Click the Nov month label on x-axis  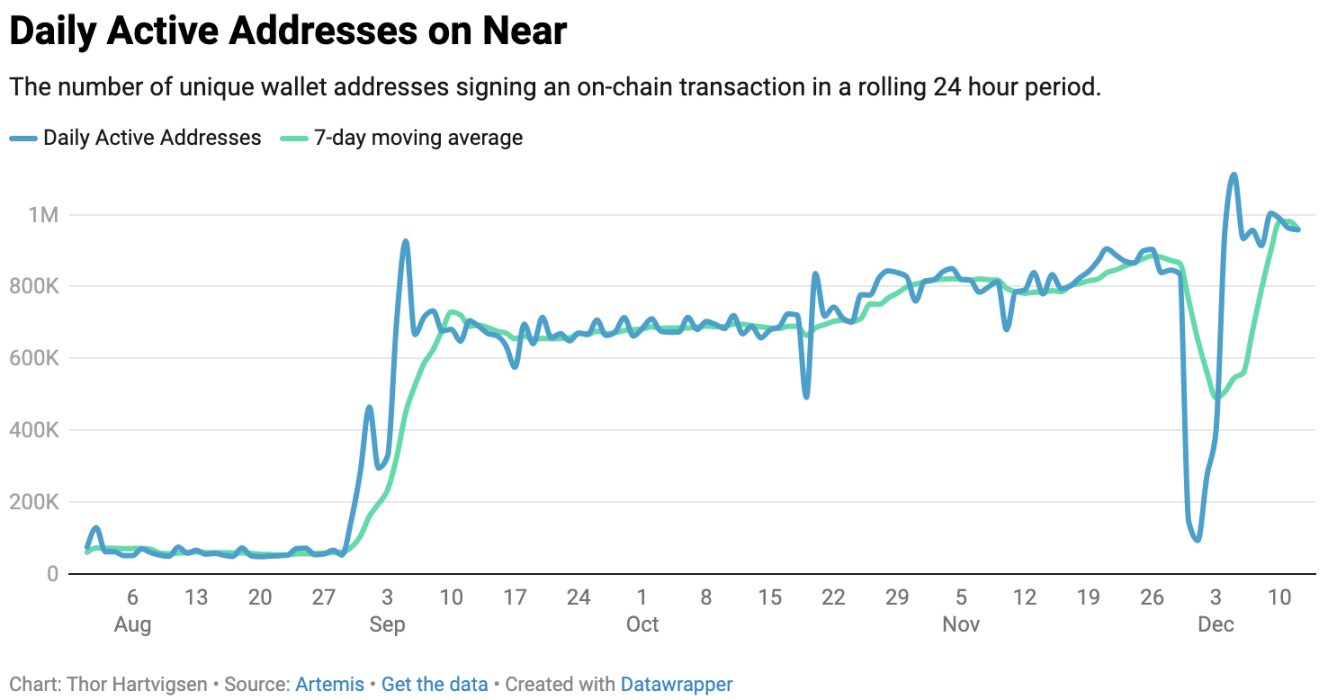961,625
